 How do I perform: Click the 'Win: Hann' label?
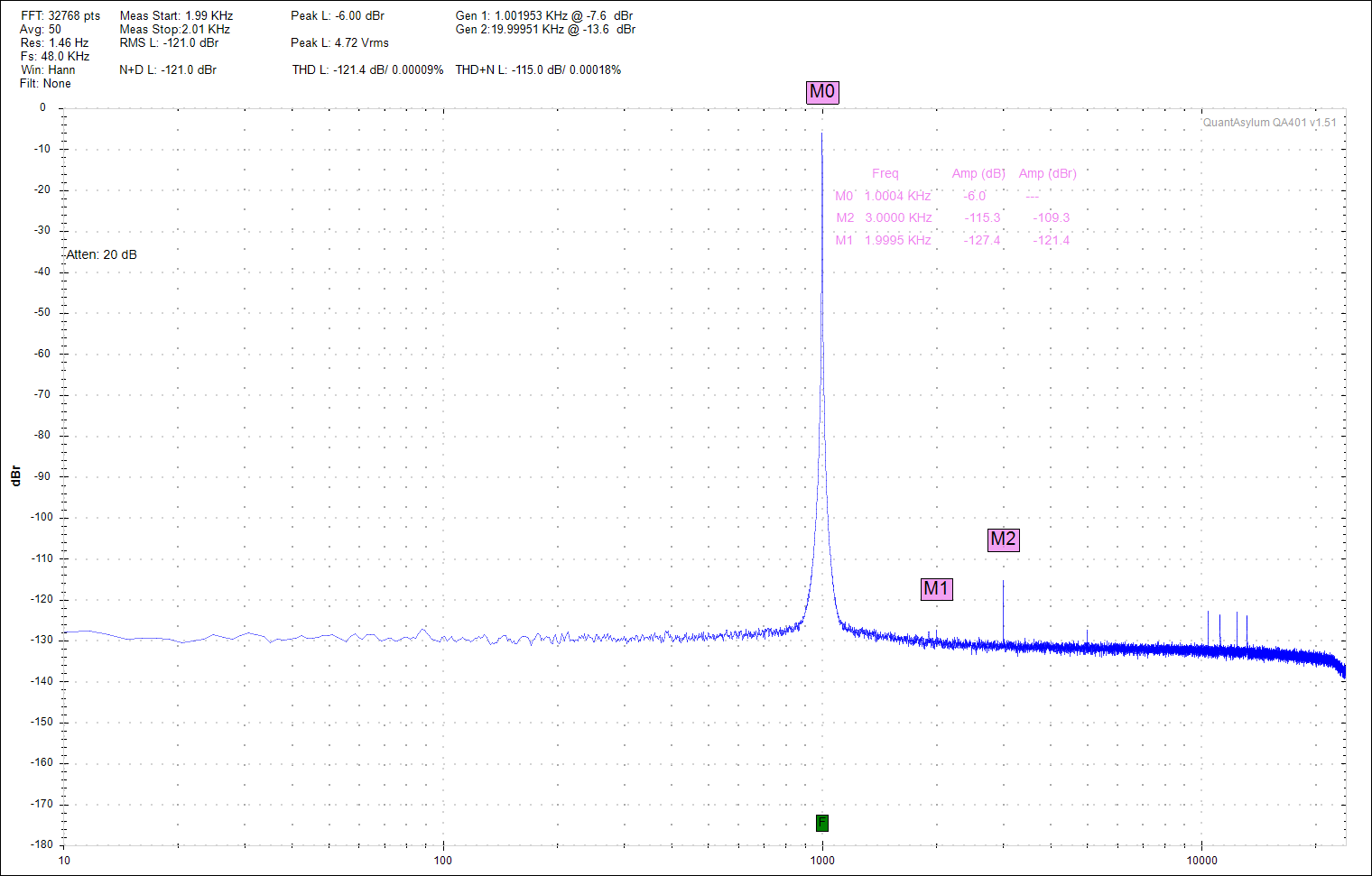tap(48, 70)
